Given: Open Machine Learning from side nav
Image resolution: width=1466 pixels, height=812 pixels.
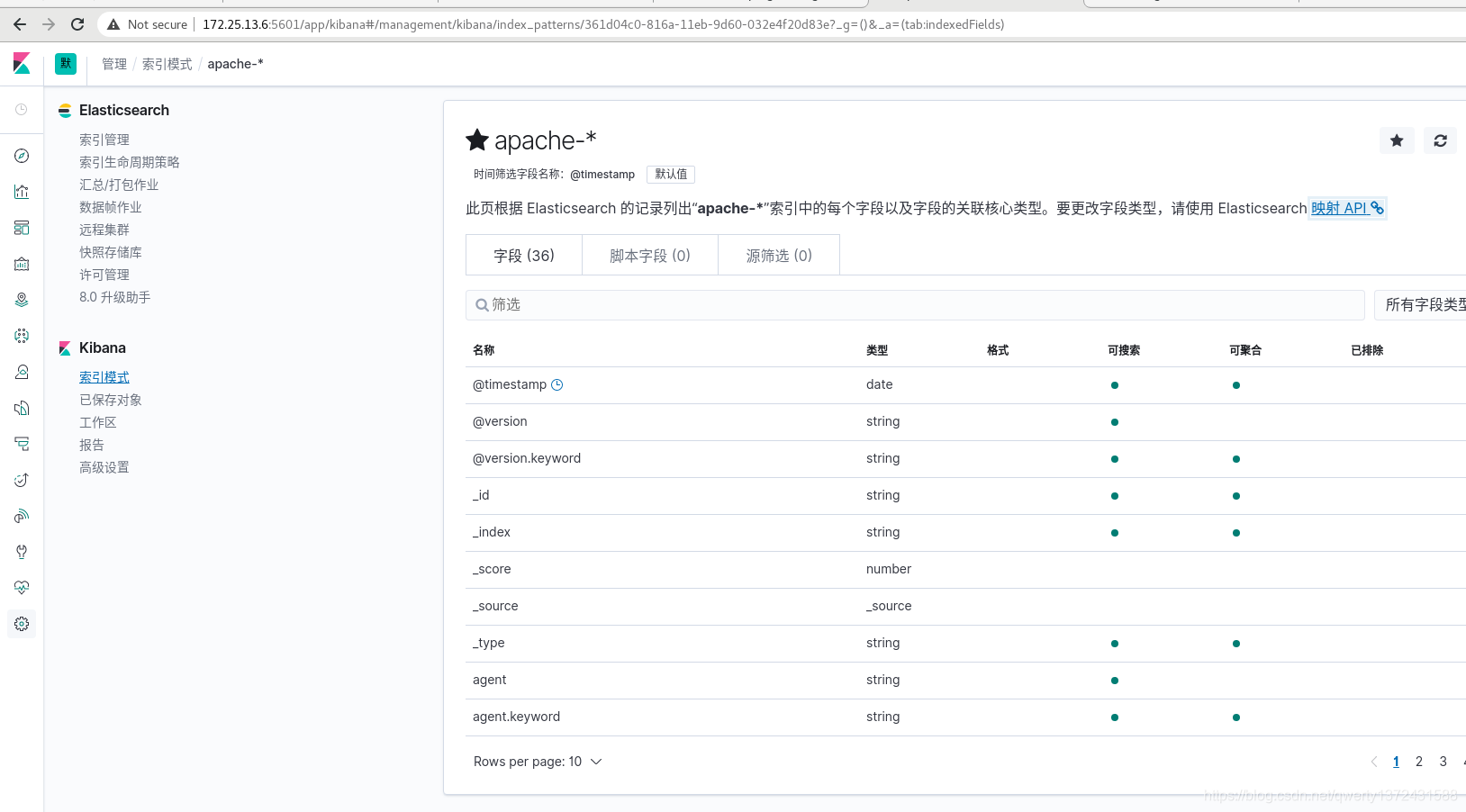Looking at the screenshot, I should click(22, 336).
